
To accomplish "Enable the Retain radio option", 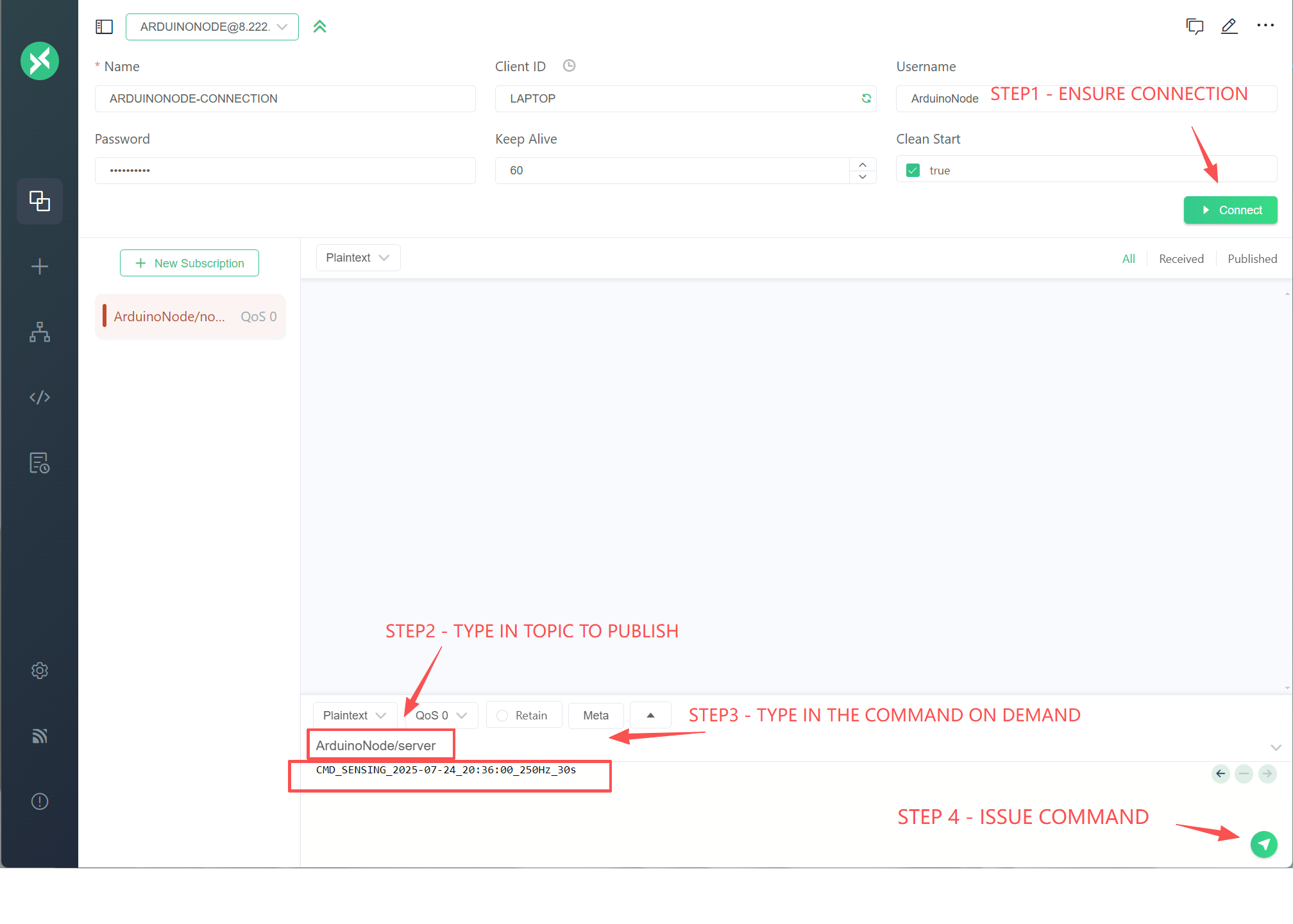I will 502,716.
